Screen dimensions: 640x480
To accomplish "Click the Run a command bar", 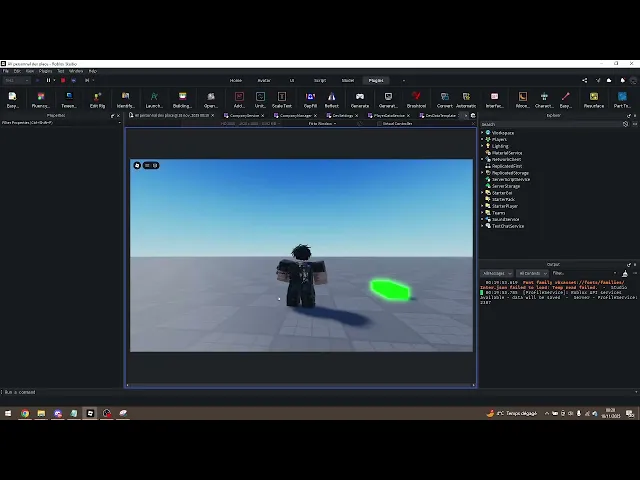I will pos(318,392).
